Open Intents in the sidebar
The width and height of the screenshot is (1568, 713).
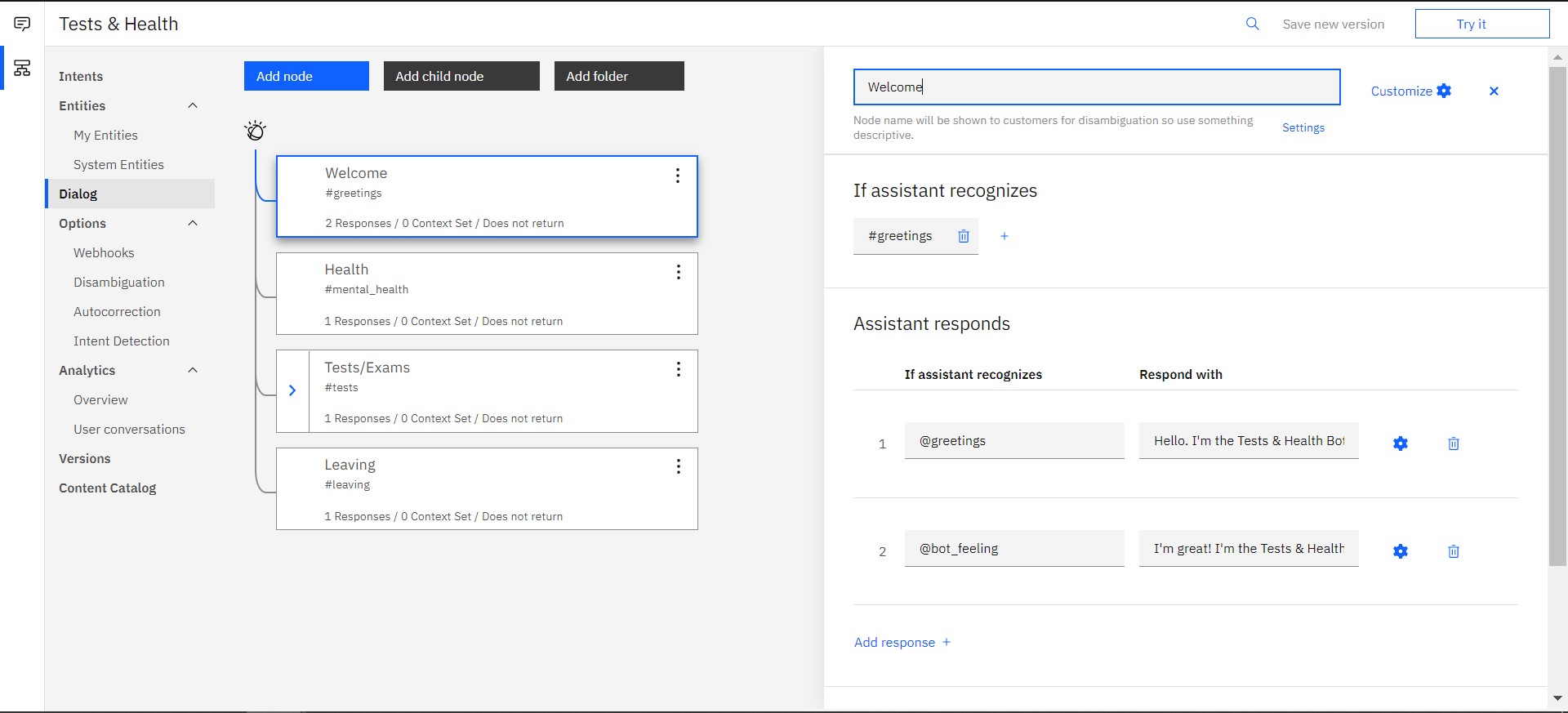81,76
